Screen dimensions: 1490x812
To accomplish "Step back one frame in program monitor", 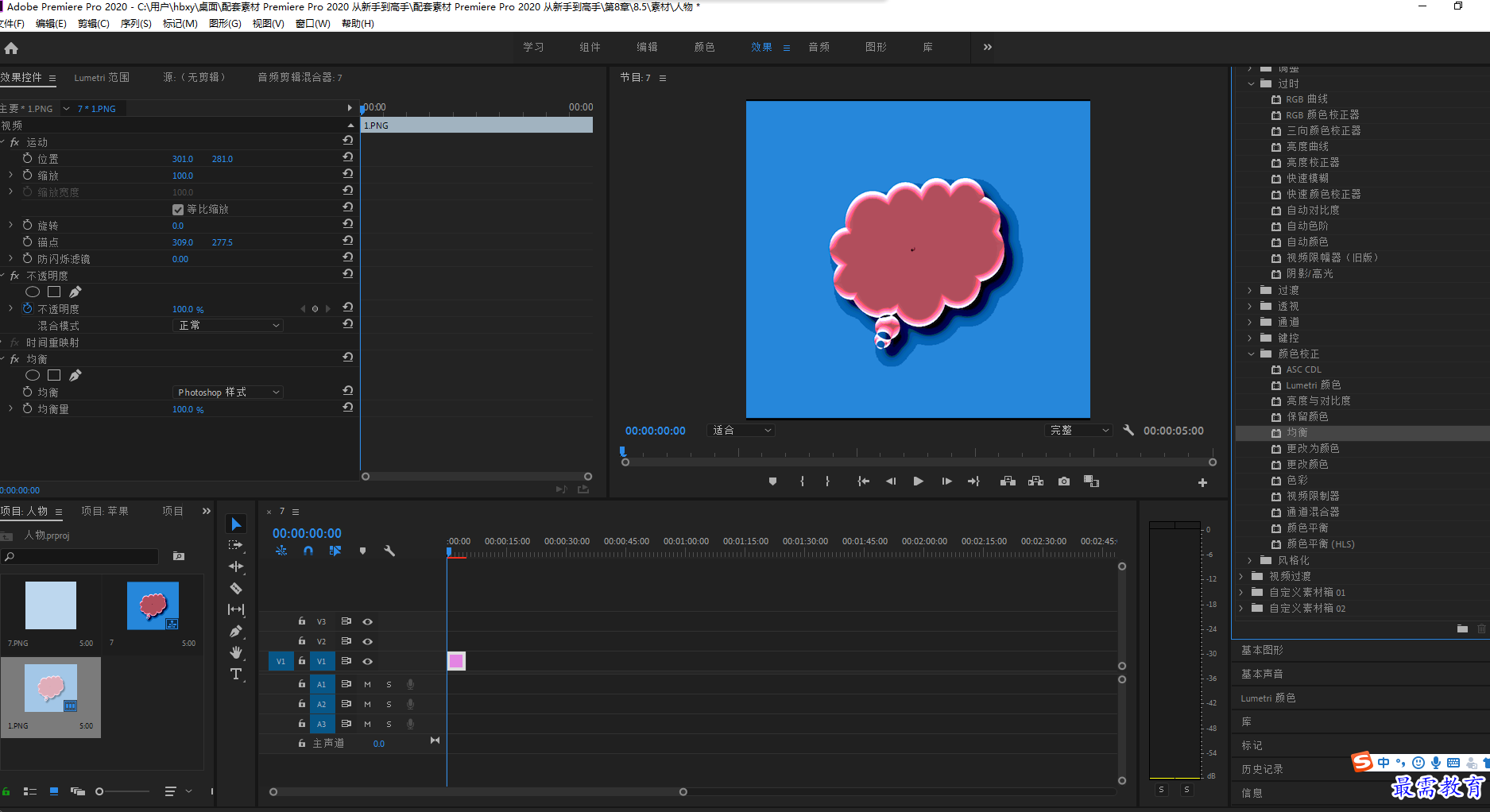I will click(x=891, y=481).
